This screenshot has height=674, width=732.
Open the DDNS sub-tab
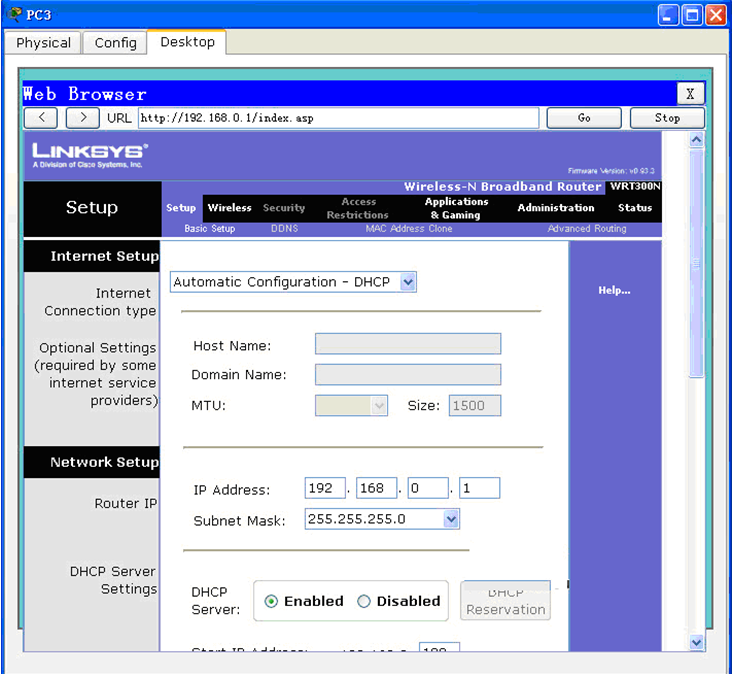click(284, 229)
